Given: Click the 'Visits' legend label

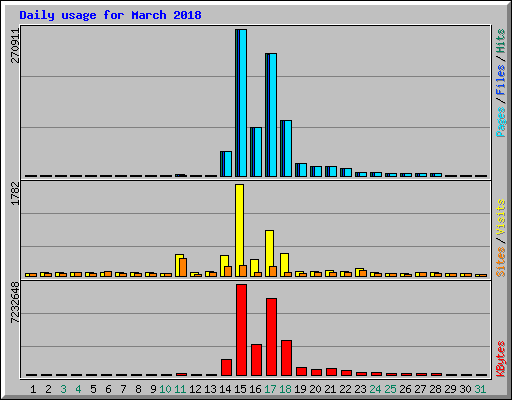Looking at the screenshot, I should [501, 217].
